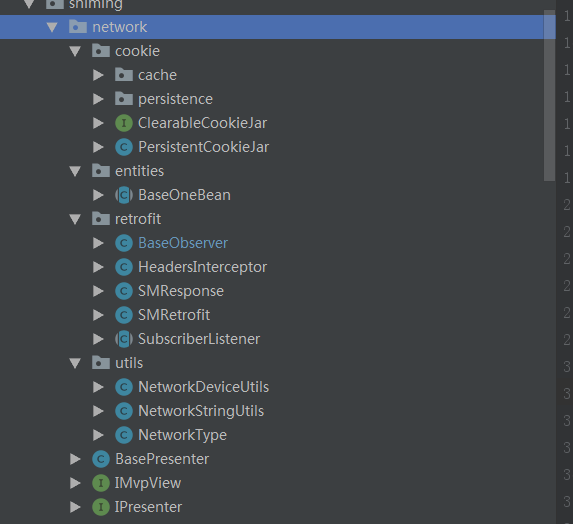573x524 pixels.
Task: Collapse the cookie package
Action: [x=75, y=51]
